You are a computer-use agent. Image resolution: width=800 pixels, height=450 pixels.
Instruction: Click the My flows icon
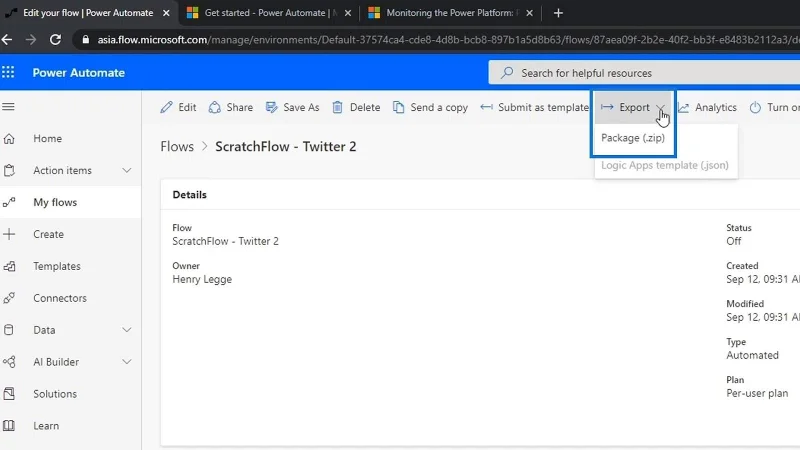pos(9,203)
